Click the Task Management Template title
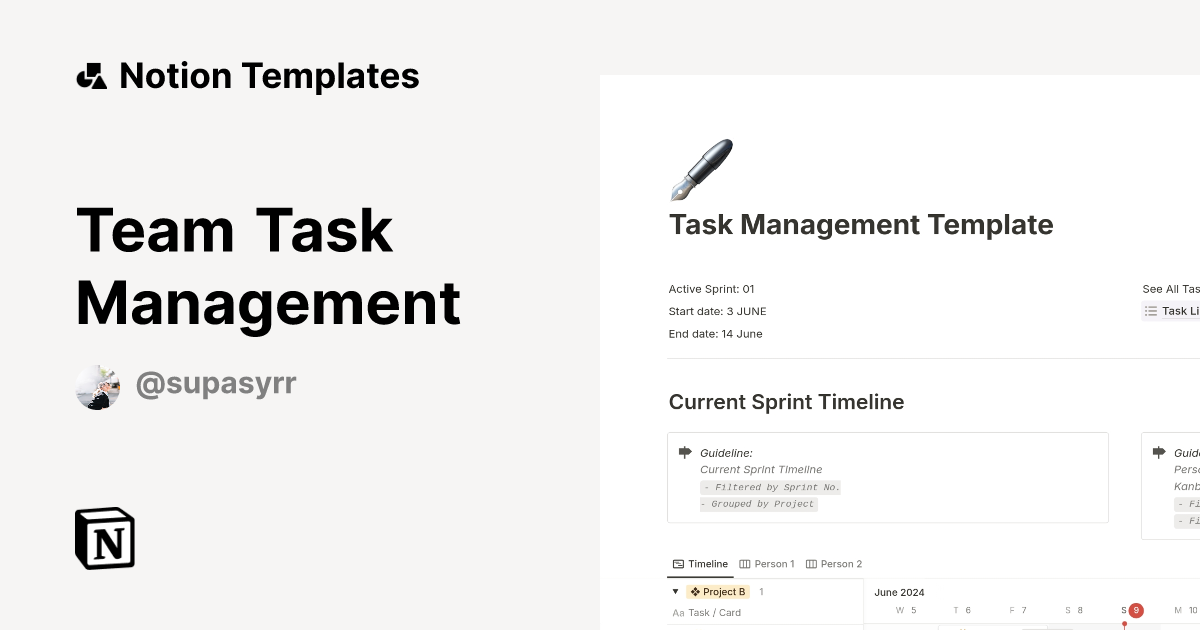 pyautogui.click(x=862, y=224)
